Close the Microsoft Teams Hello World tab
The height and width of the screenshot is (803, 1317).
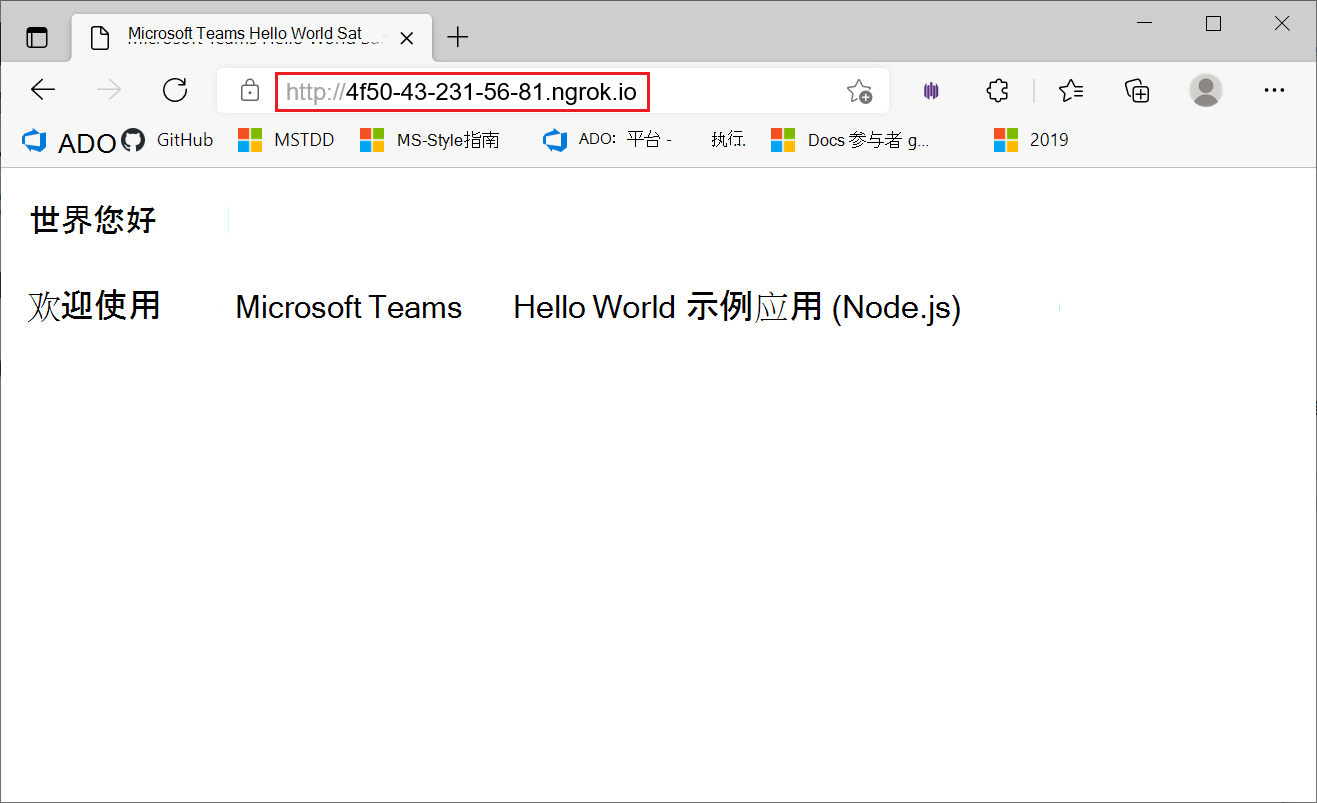(406, 38)
